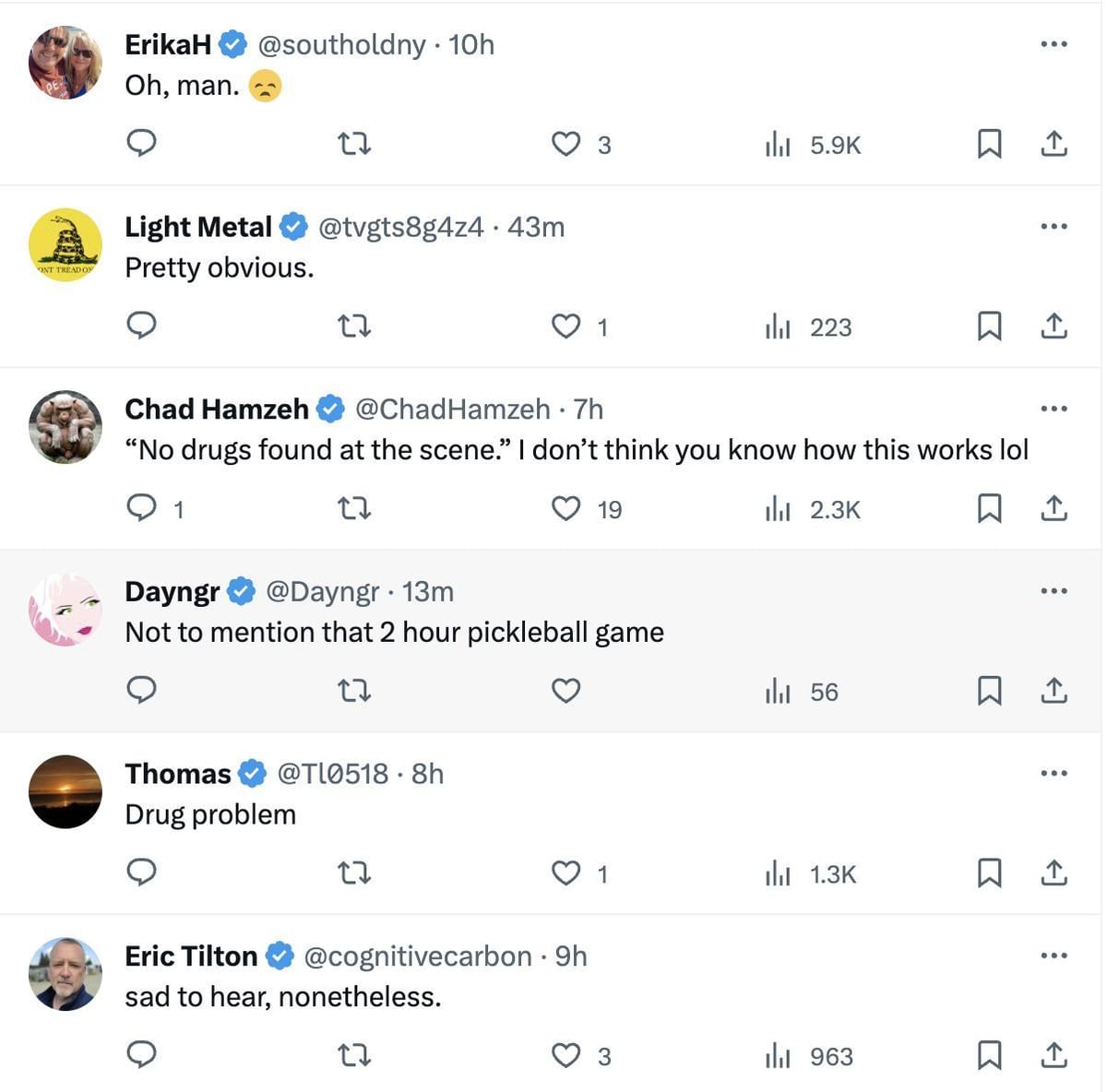Viewport: 1107px width, 1092px height.
Task: Repost Light Metal's "Pretty obvious" tweet
Action: click(x=354, y=326)
